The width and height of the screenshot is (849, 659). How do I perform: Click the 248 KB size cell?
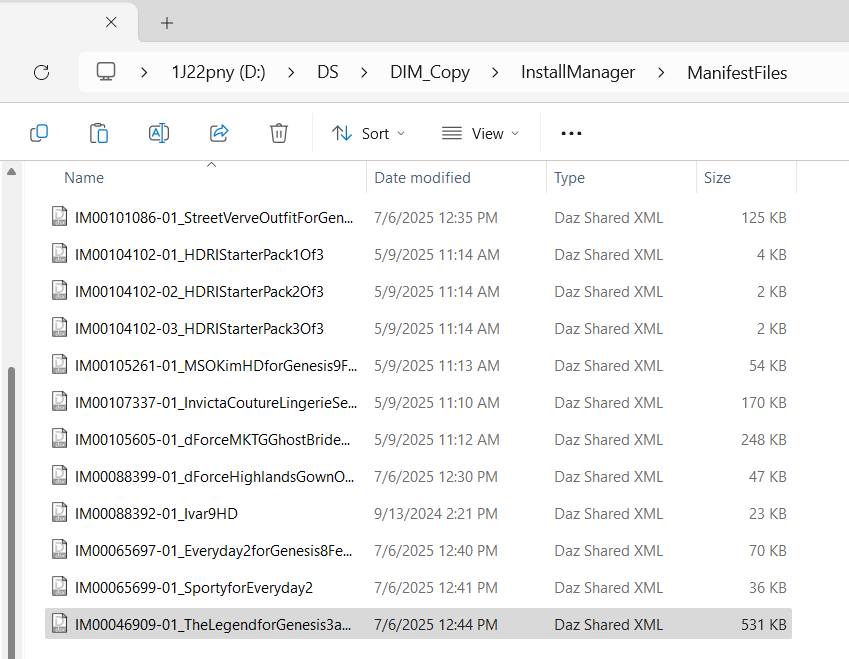[x=763, y=439]
